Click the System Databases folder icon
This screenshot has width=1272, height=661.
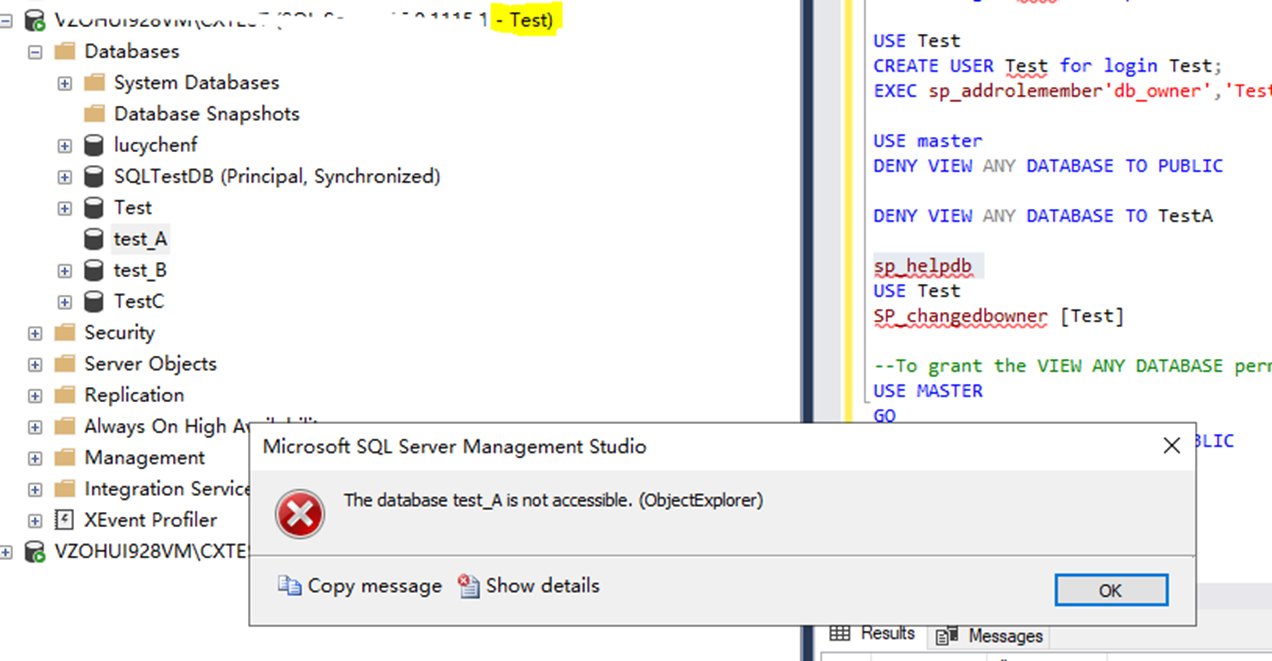pyautogui.click(x=95, y=82)
